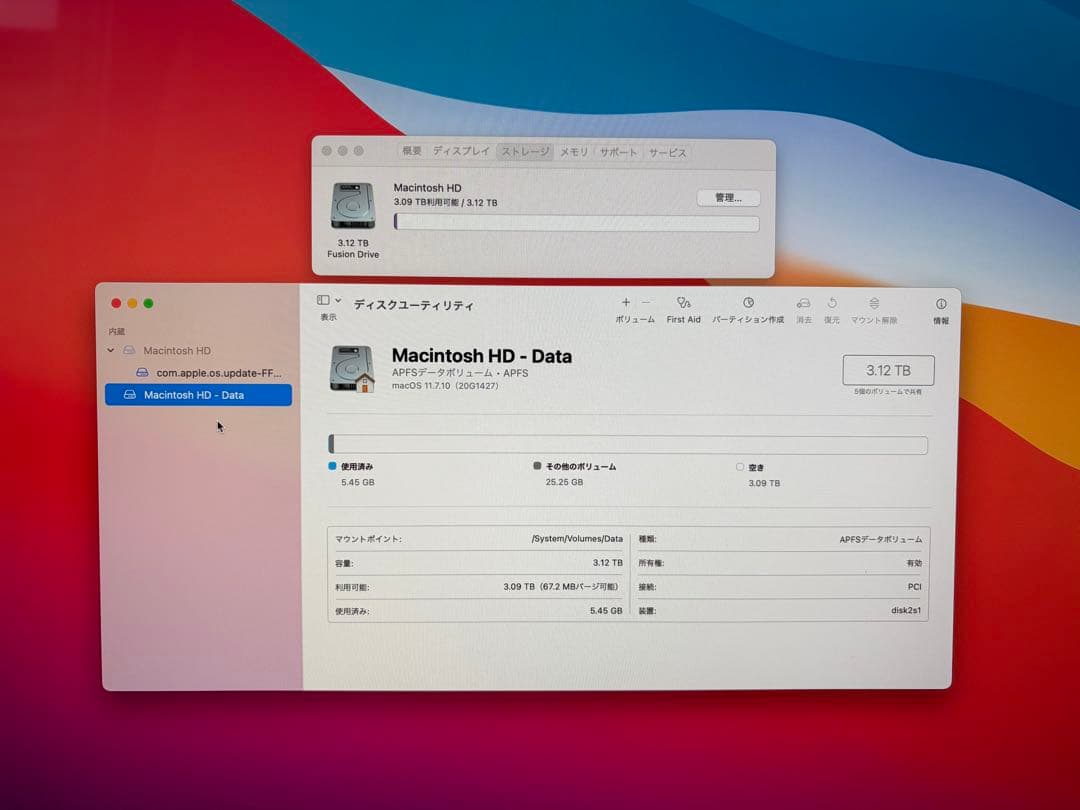Run First Aid from the toolbar

[x=684, y=303]
